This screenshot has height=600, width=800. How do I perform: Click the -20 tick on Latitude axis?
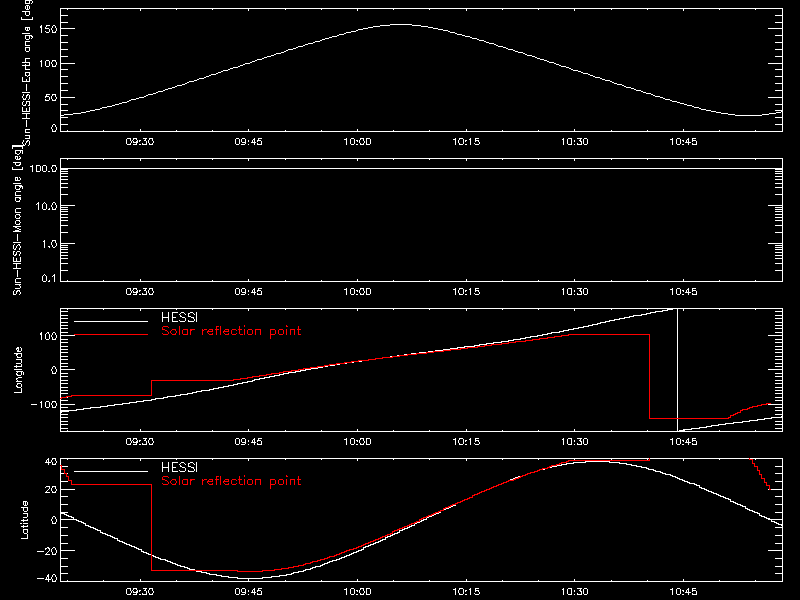(x=46, y=551)
